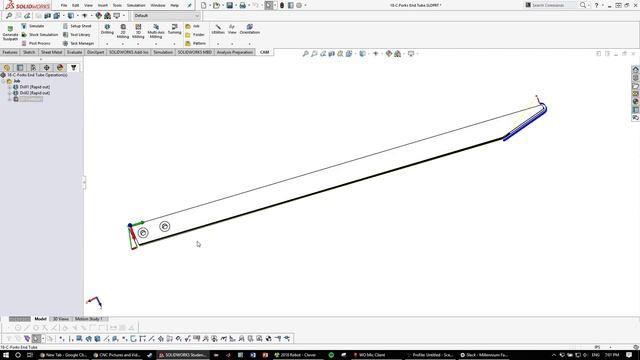Expand the Drill1 [Rapid out] operation node

pos(9,87)
